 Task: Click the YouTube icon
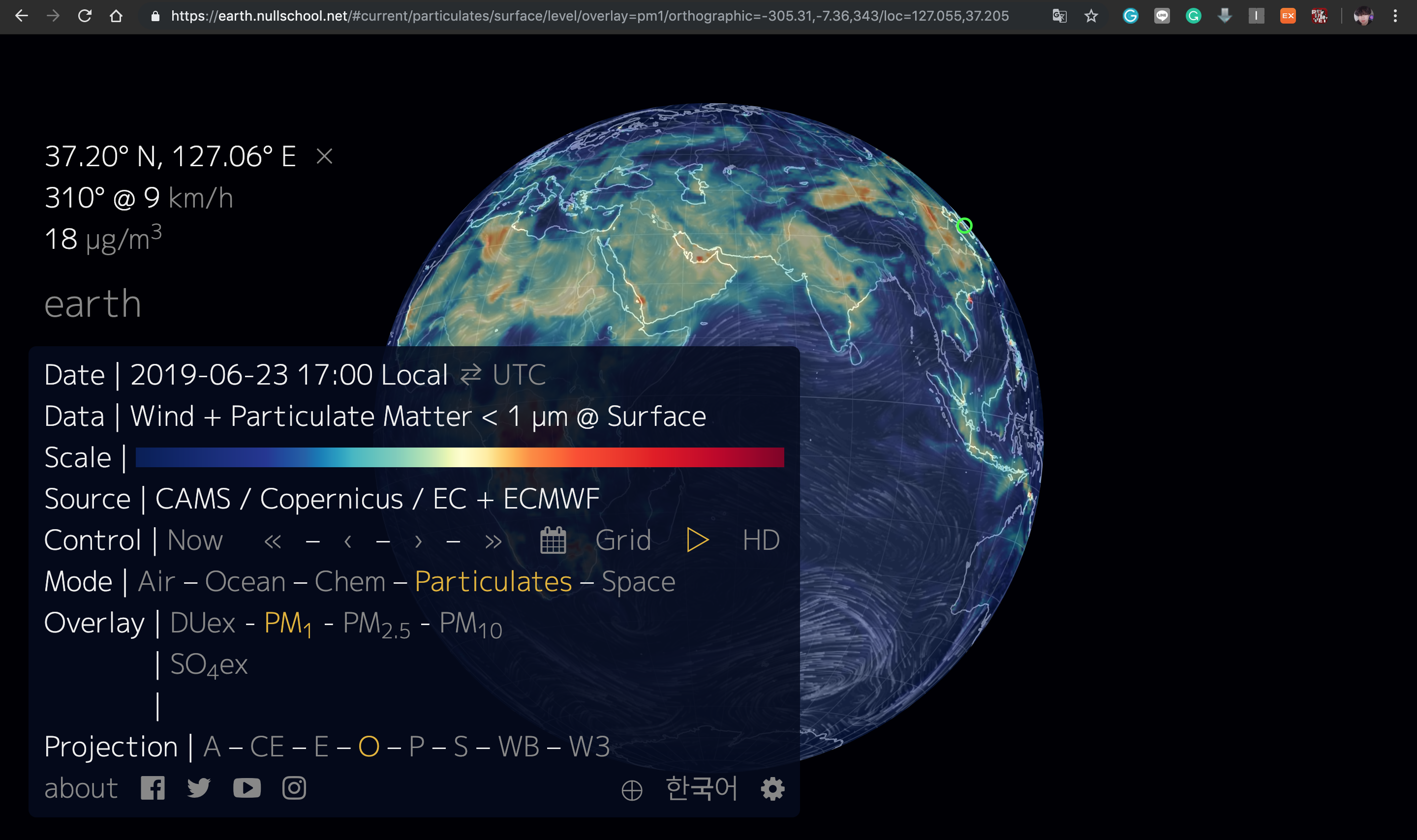click(247, 788)
